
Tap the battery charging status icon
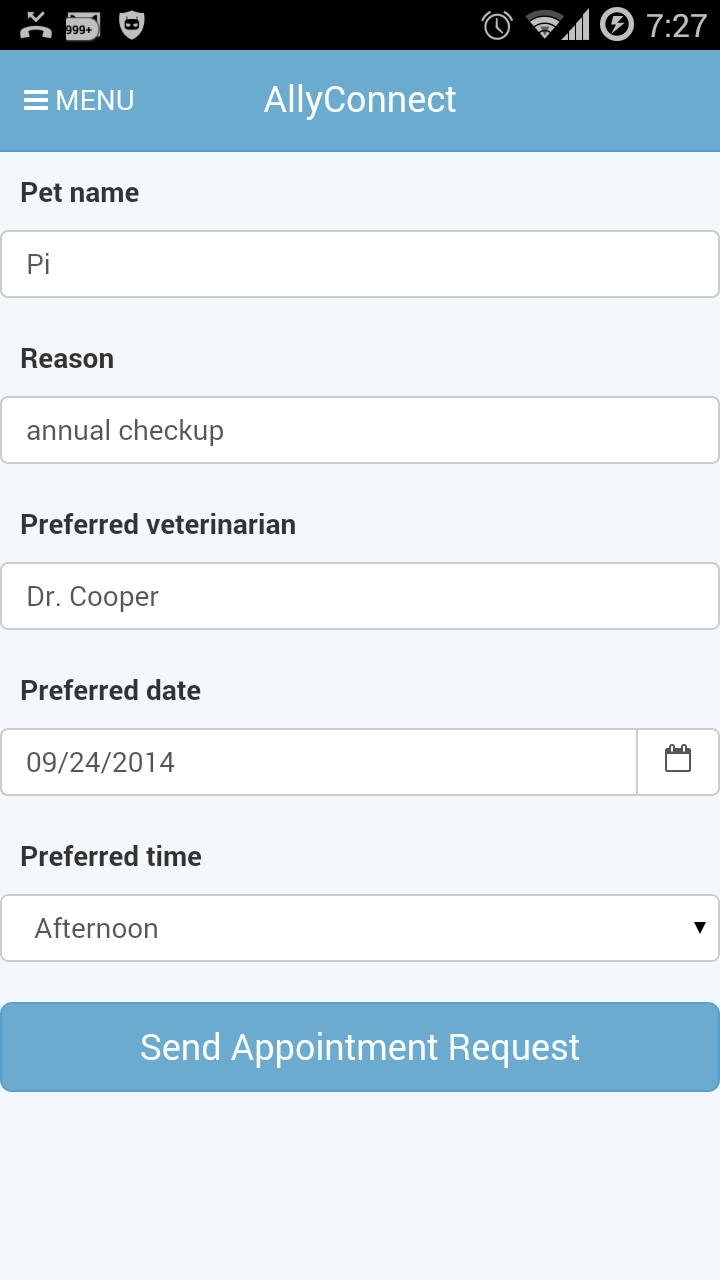[617, 25]
